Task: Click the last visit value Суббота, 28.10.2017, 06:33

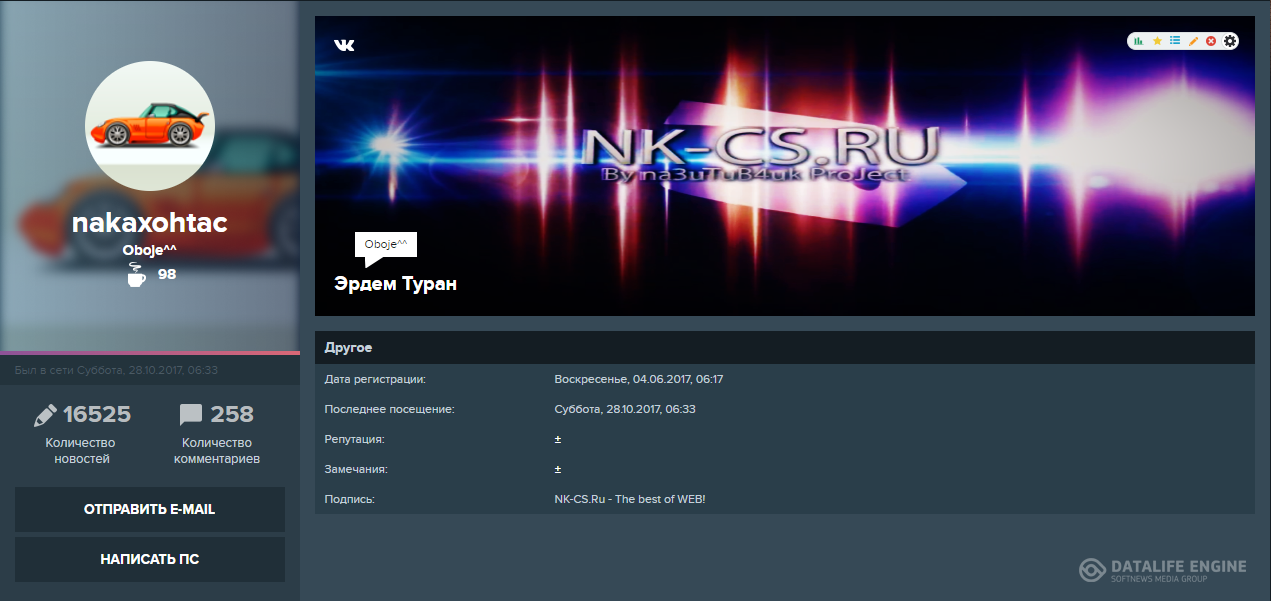Action: pyautogui.click(x=625, y=409)
